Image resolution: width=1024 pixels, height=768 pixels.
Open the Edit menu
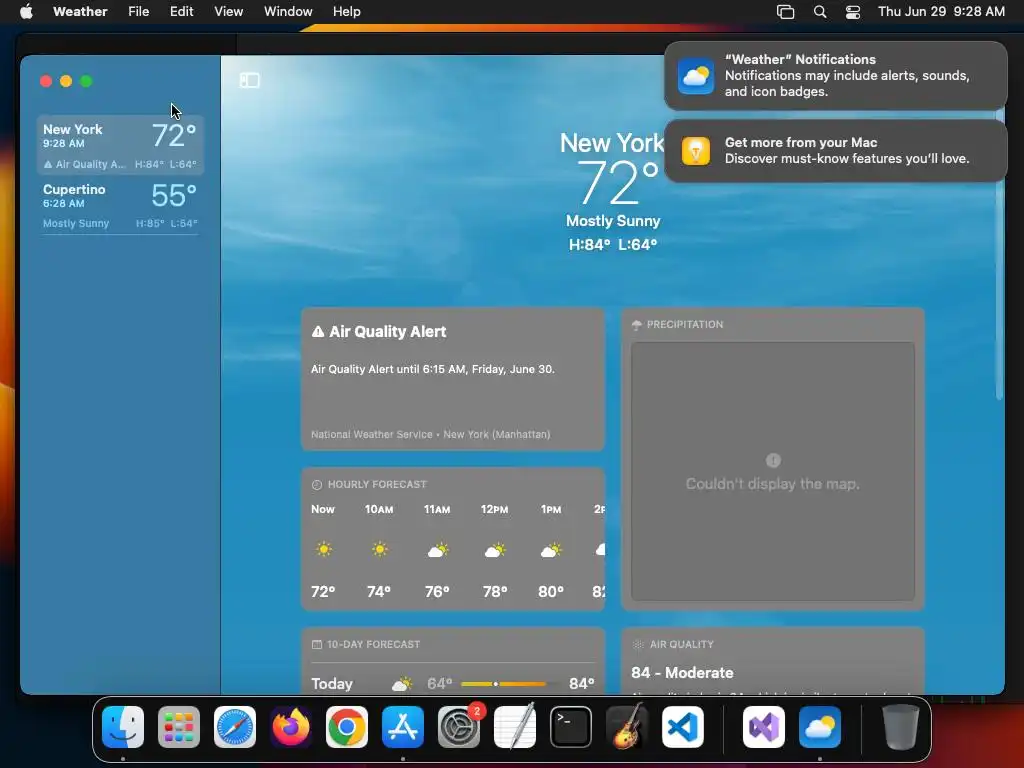click(x=182, y=11)
